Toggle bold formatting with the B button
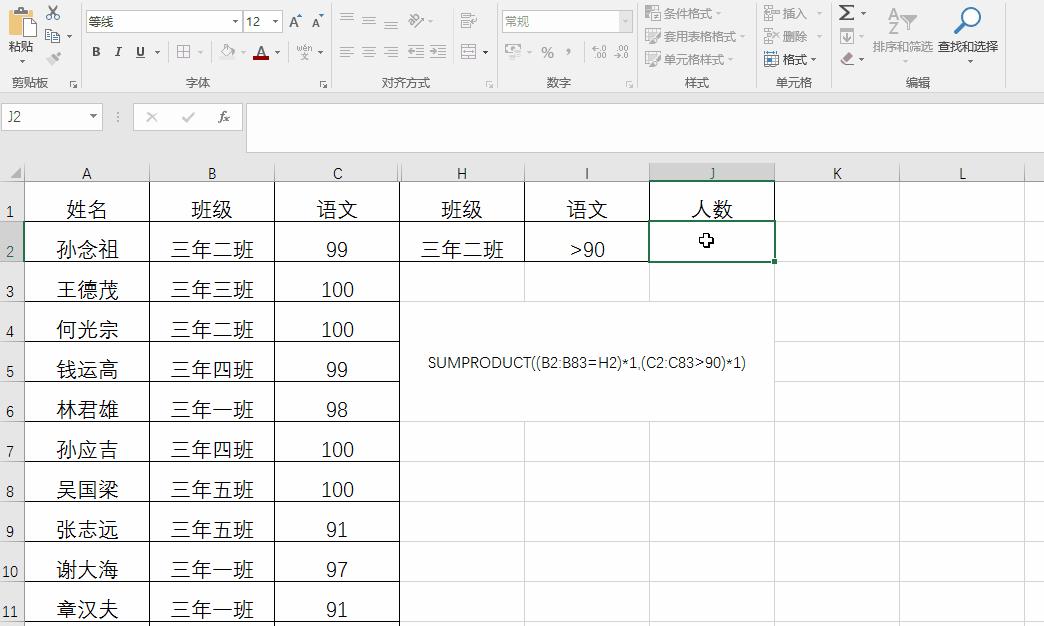1044x626 pixels. [x=96, y=51]
